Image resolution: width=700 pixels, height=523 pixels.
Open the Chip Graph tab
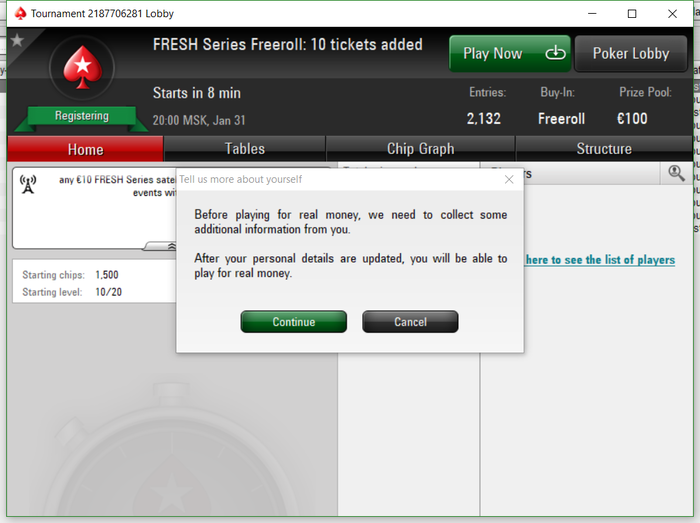pyautogui.click(x=421, y=149)
